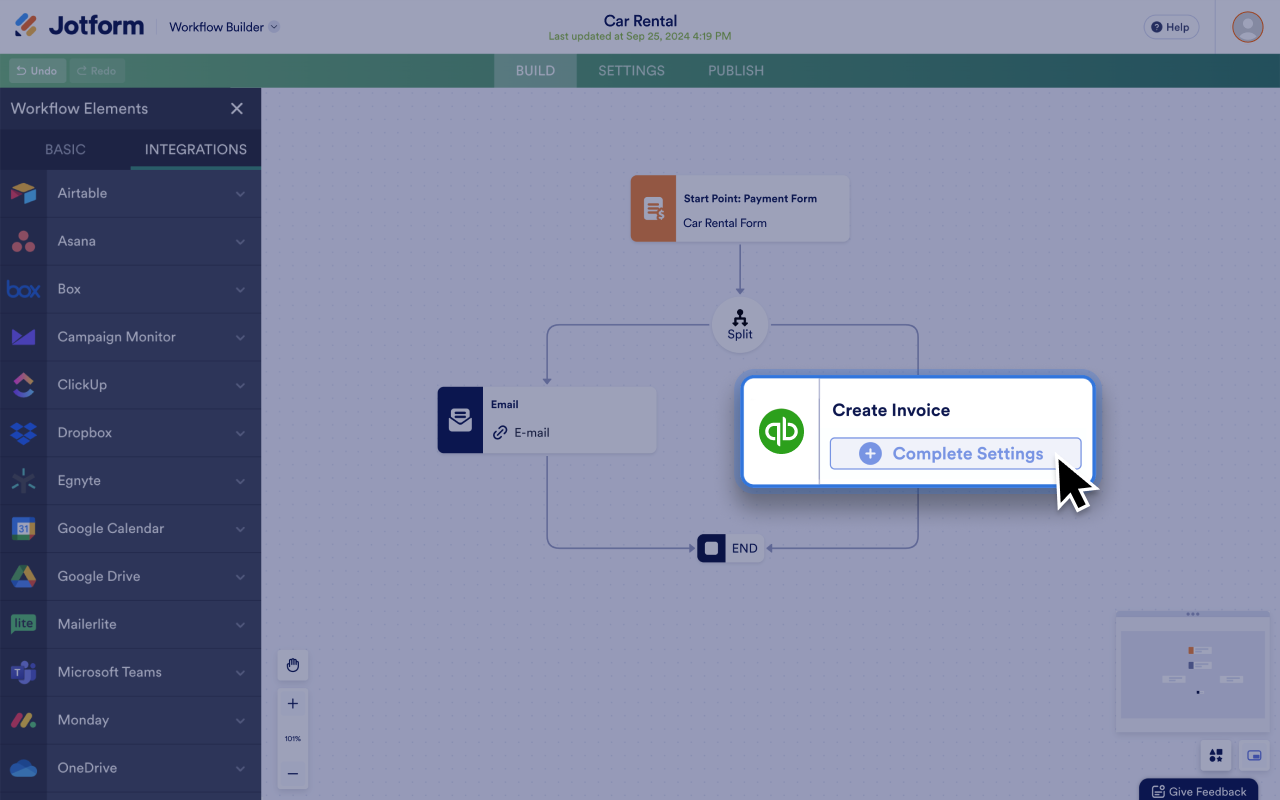
Task: Click the Car Rental Form label
Action: [725, 223]
